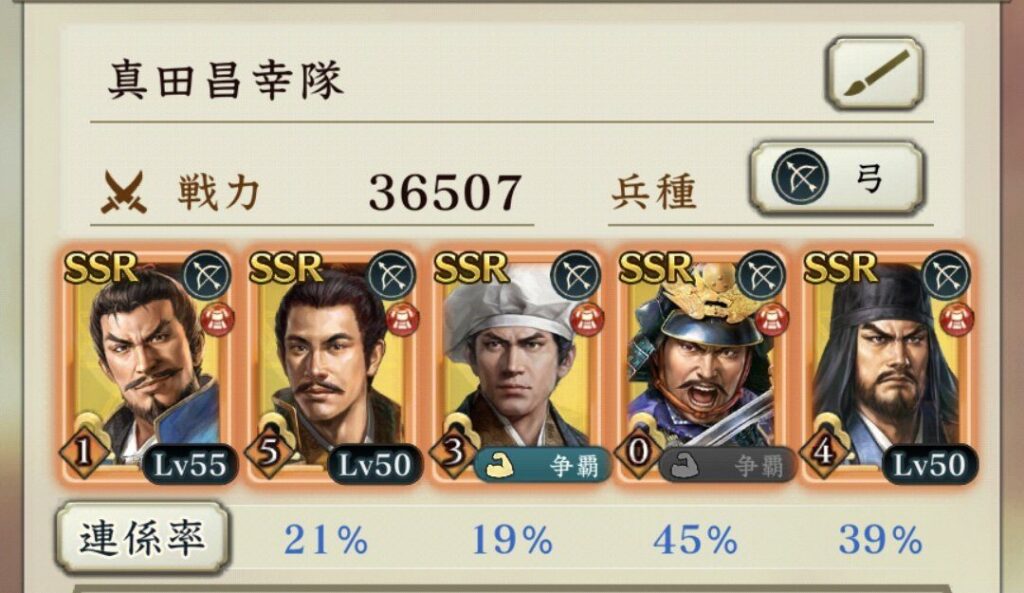Viewport: 1024px width, 593px height.
Task: Tap the bow icon on fifth card
Action: (x=947, y=276)
